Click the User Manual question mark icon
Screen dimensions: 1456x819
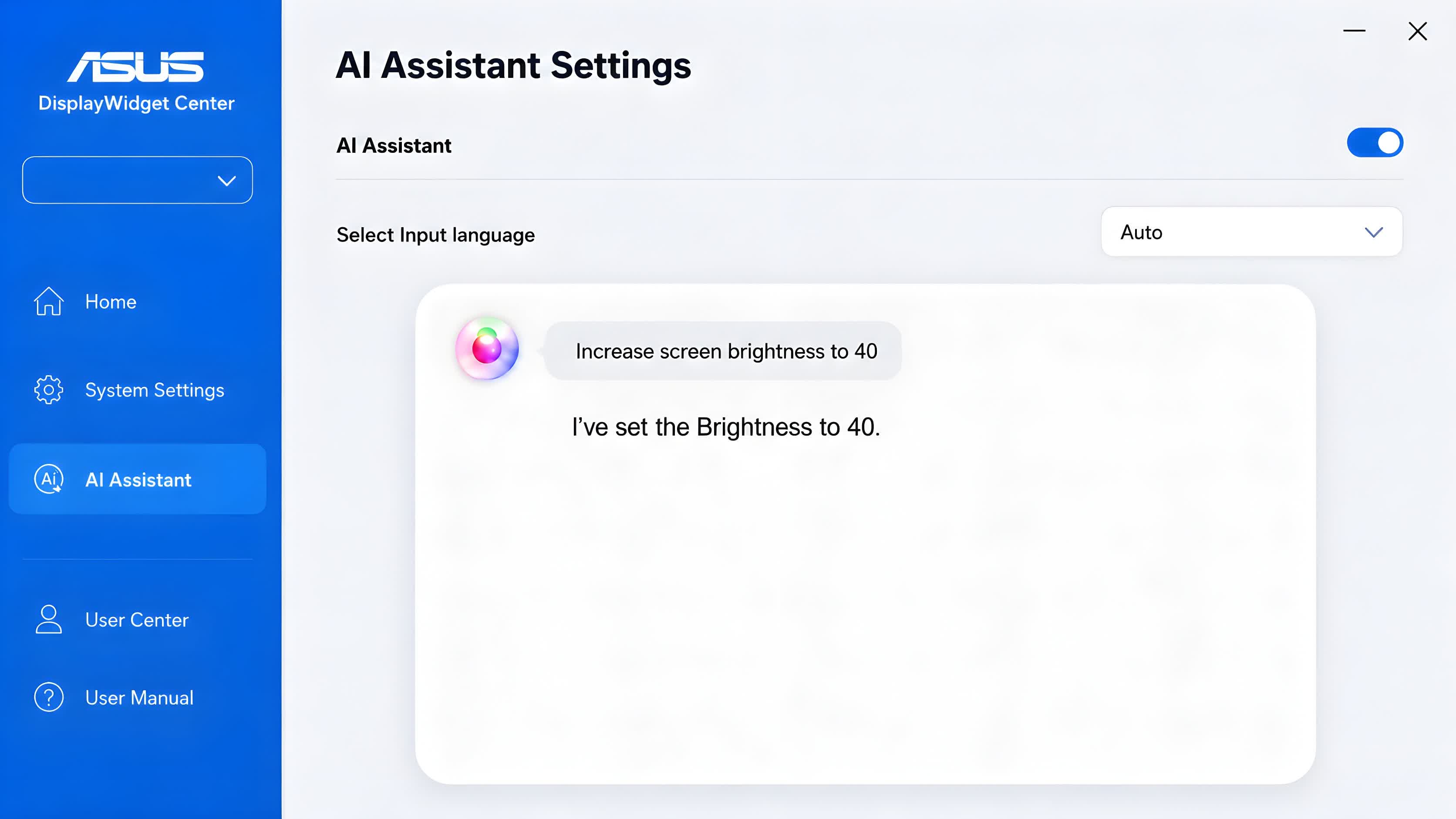coord(49,697)
